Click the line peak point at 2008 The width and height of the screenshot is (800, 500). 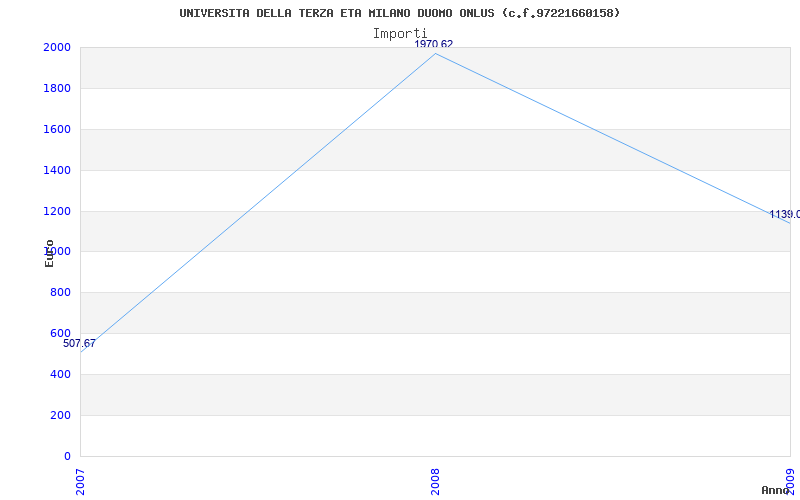435,53
